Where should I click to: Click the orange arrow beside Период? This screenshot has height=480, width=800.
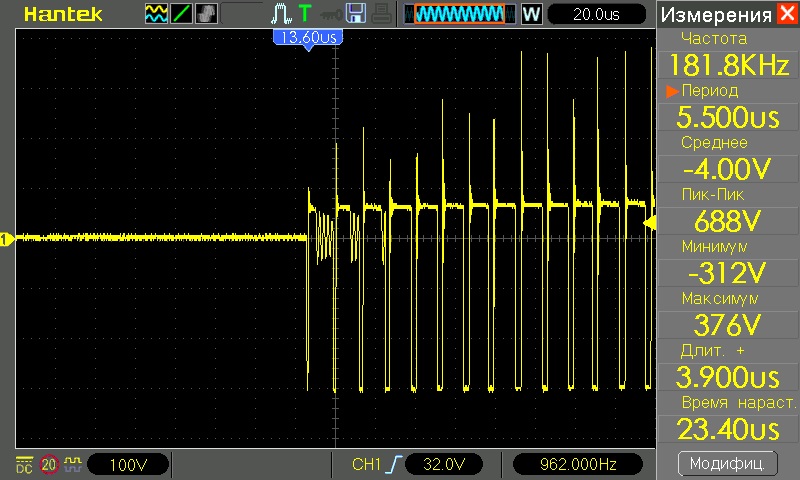click(x=672, y=91)
